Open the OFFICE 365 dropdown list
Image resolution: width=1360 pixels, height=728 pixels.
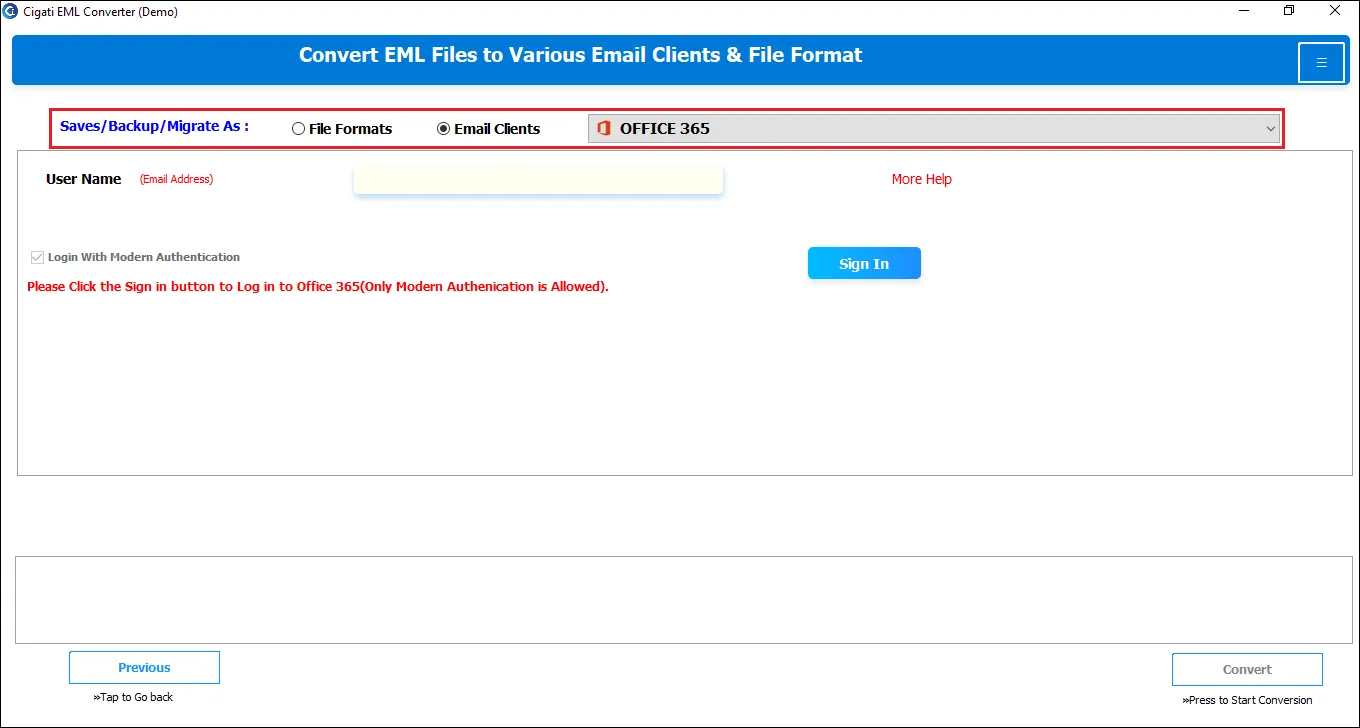(934, 128)
